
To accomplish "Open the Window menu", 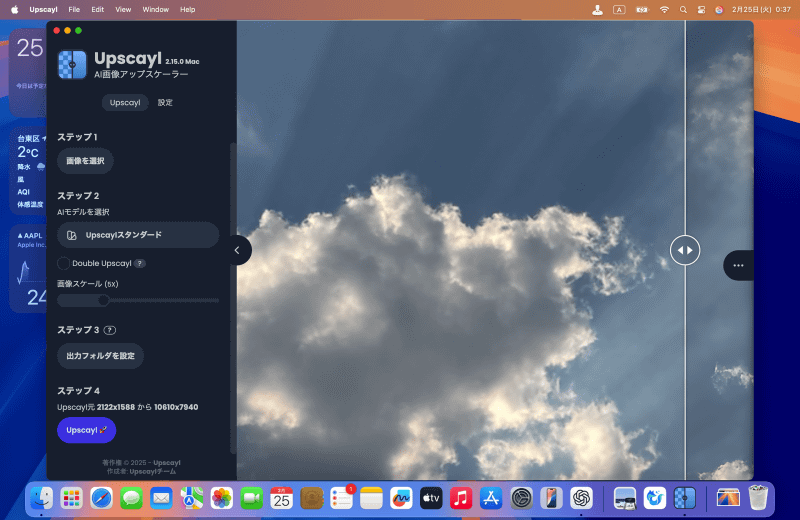I will [156, 9].
